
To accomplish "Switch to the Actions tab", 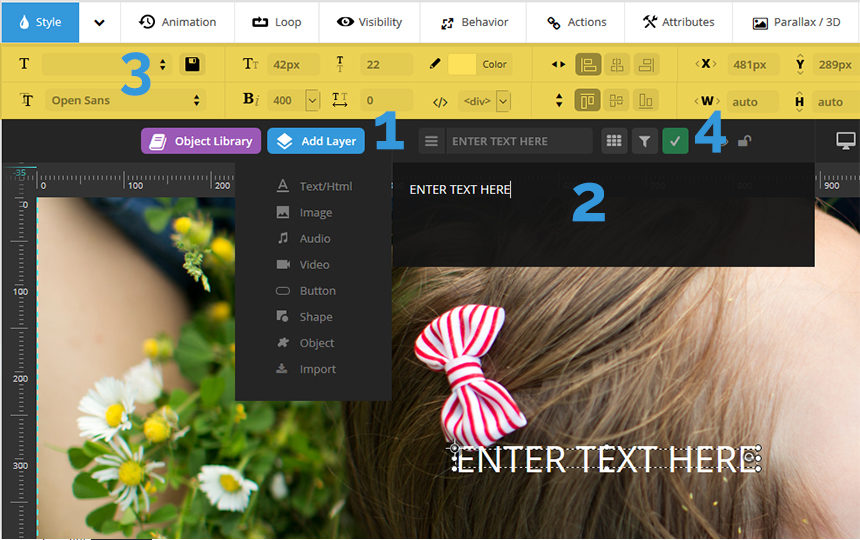I will (576, 22).
